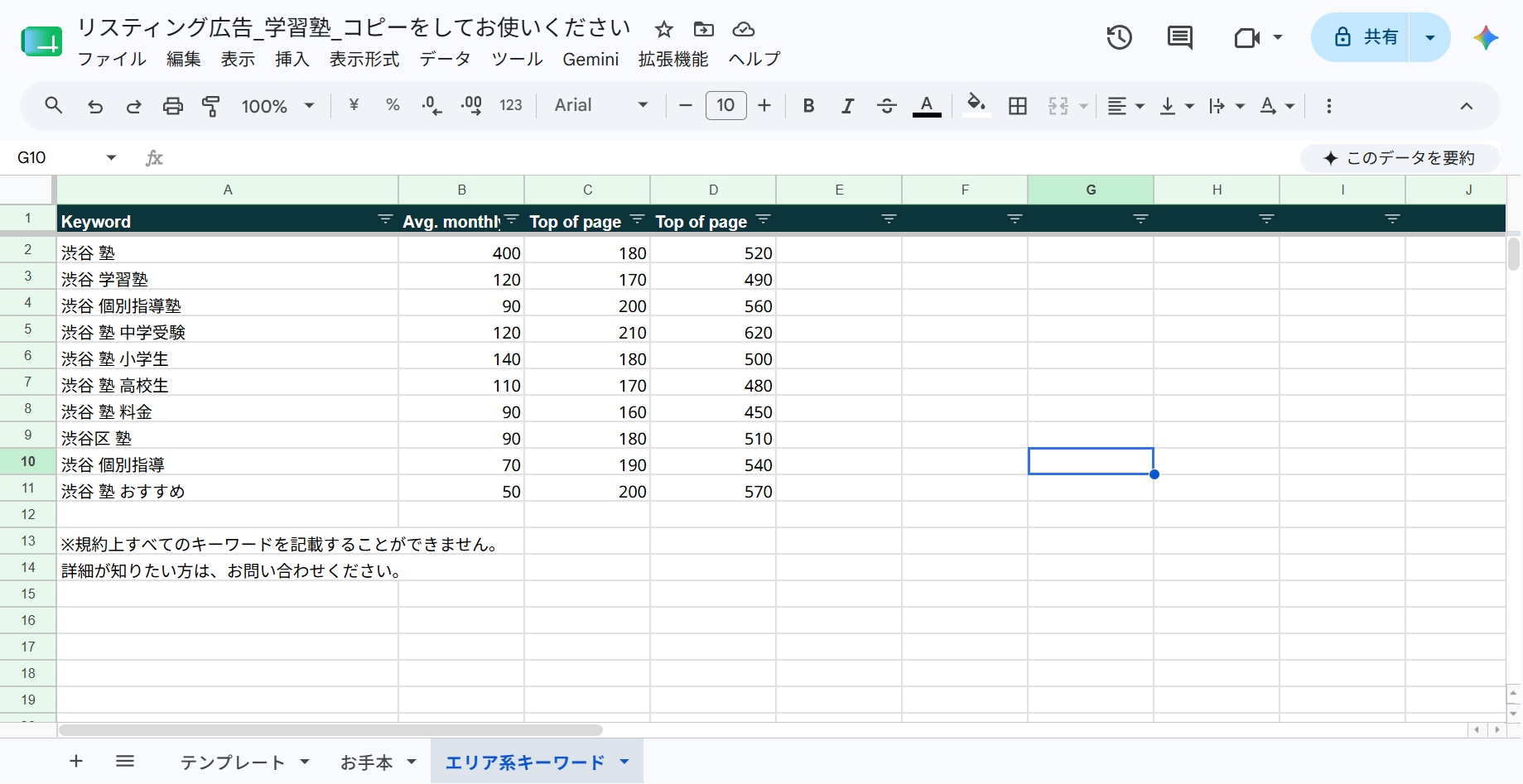Open the 拡張機能 menu
This screenshot has width=1523, height=784.
click(673, 59)
